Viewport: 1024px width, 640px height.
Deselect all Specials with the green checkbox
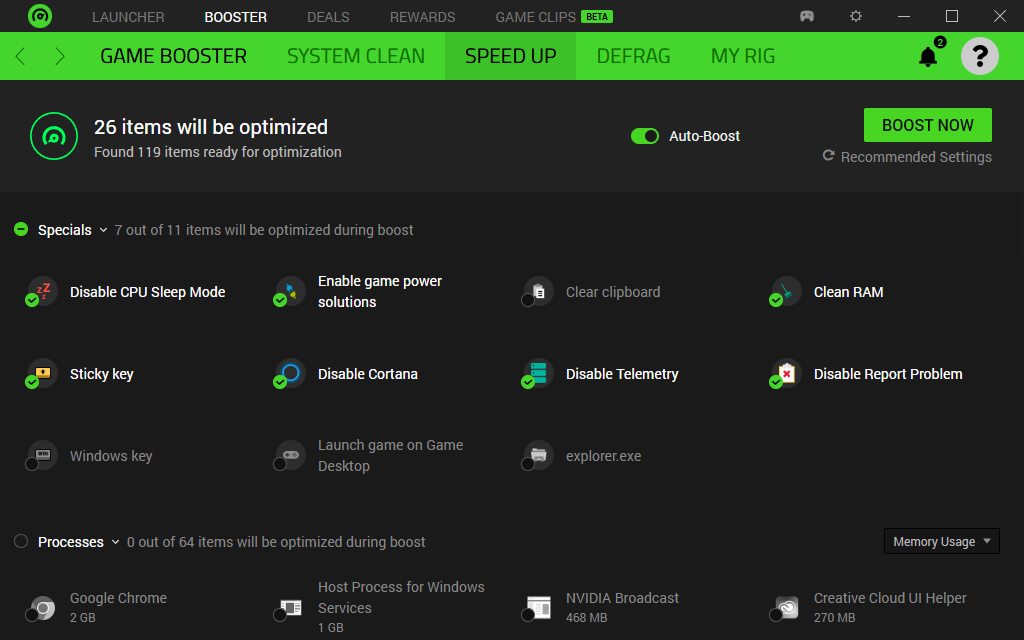(21, 230)
